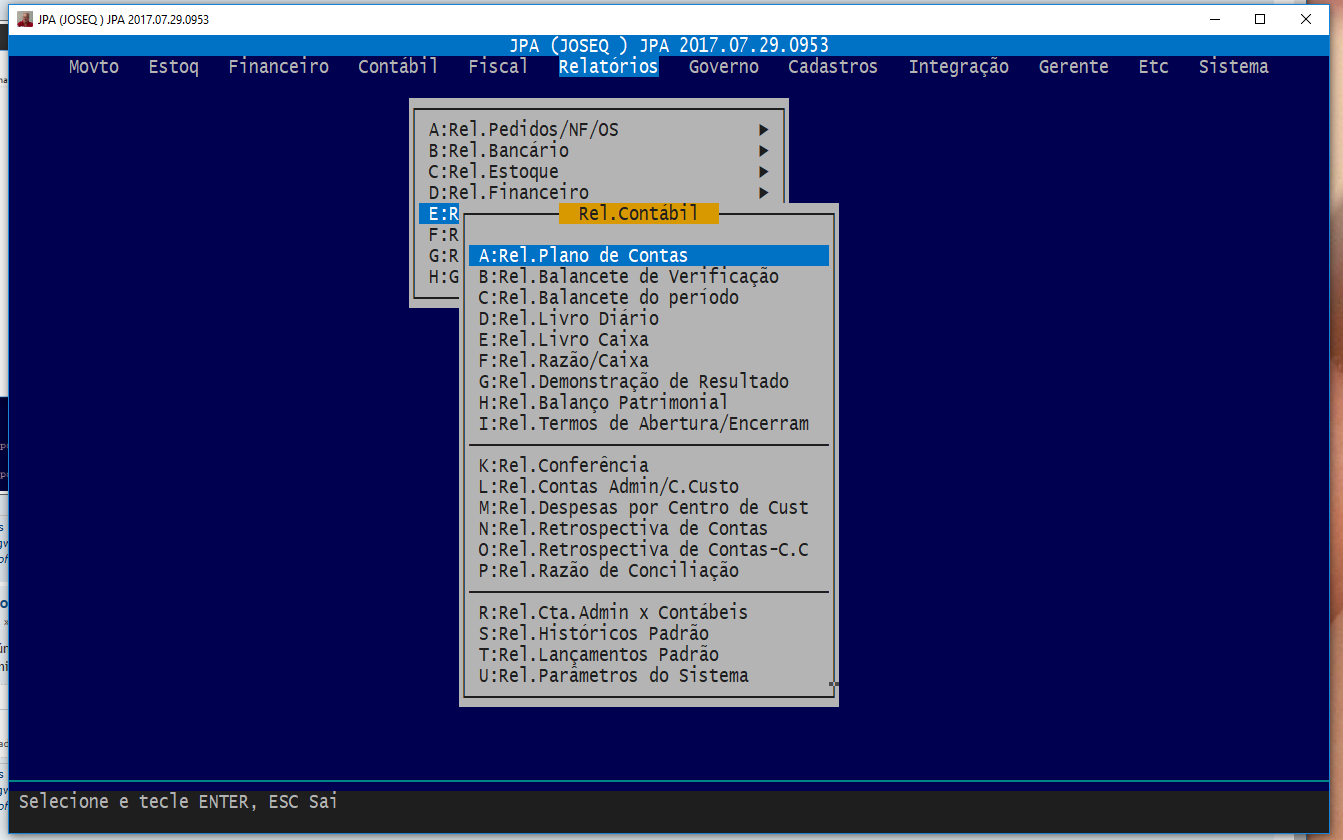Click the 'Selecione e tecle ENTER' status line
The width and height of the screenshot is (1343, 840).
point(178,801)
